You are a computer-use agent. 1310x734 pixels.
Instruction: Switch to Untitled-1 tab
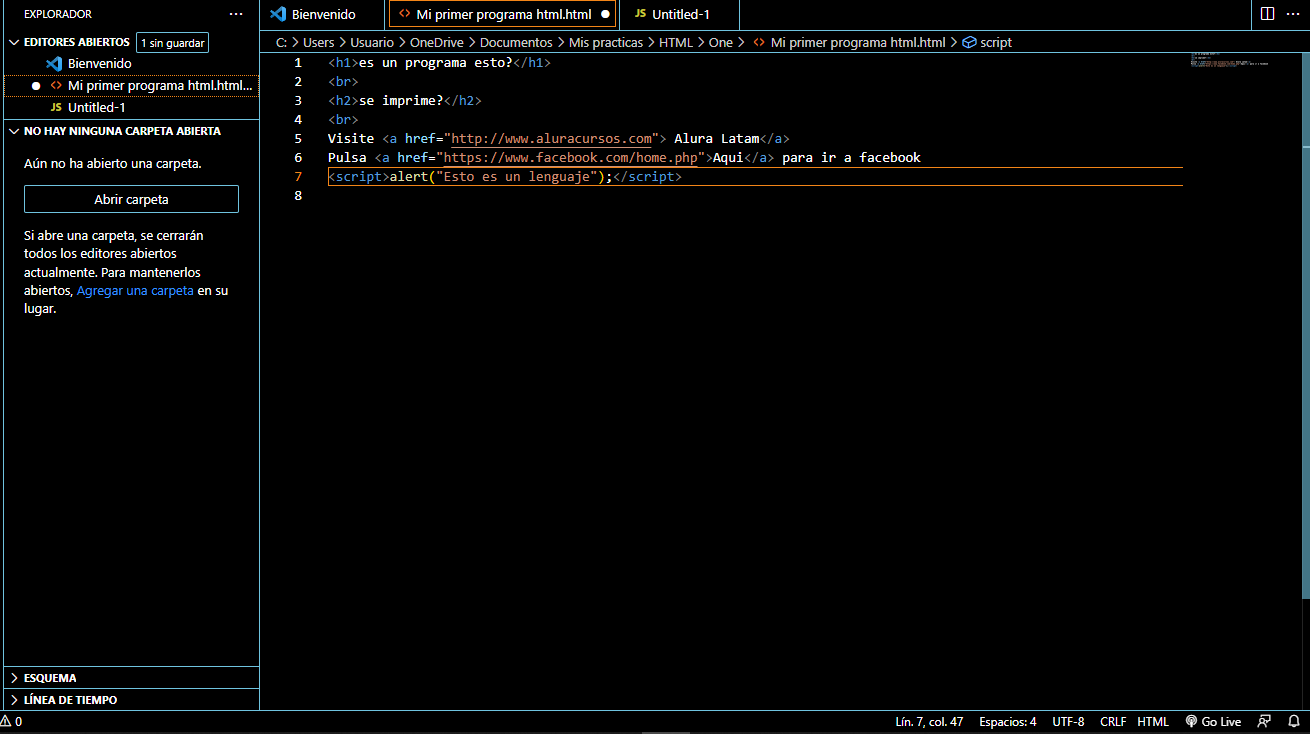click(x=679, y=15)
